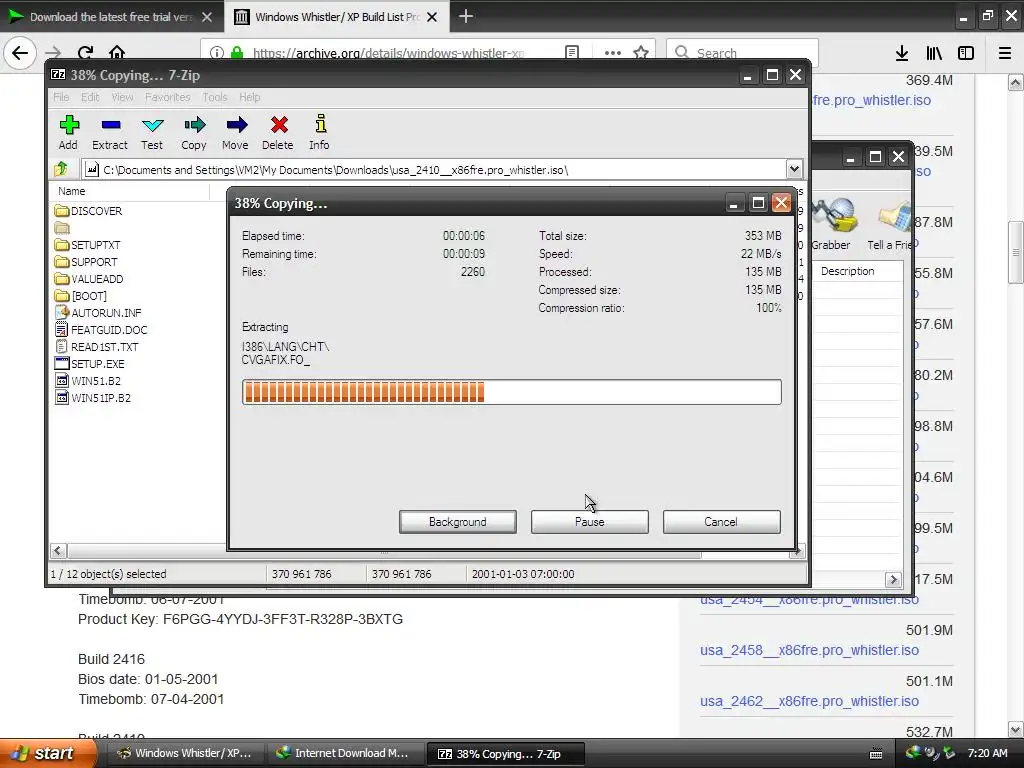Click the Add icon in 7-Zip toolbar
Viewport: 1024px width, 768px height.
(x=68, y=133)
